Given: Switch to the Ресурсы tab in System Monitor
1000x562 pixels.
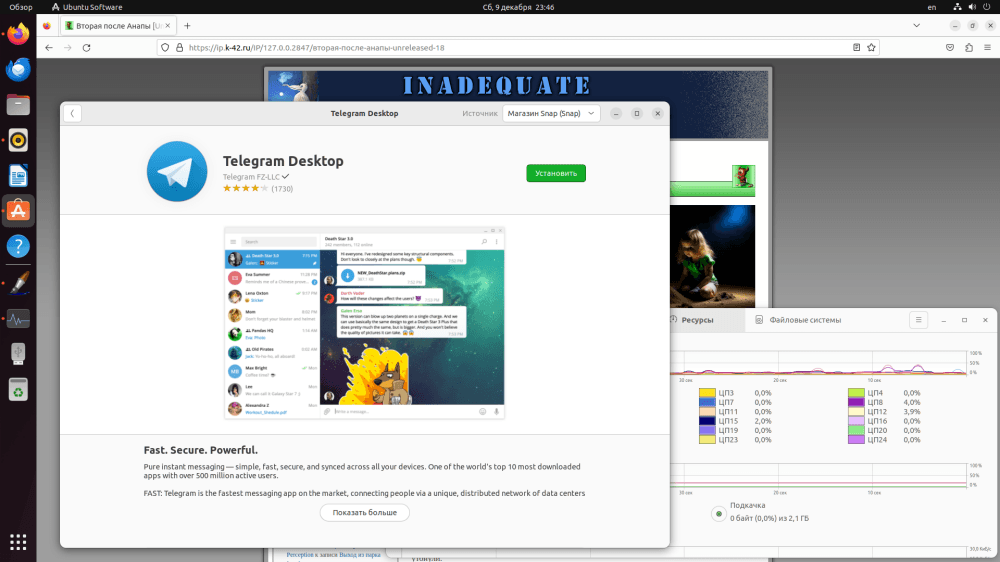Looking at the screenshot, I should 697,320.
